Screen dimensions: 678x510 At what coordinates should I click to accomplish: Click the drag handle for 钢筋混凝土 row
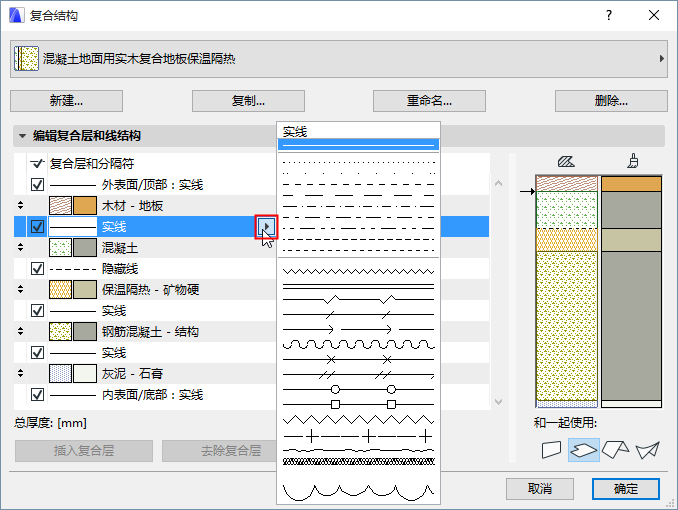coord(20,331)
